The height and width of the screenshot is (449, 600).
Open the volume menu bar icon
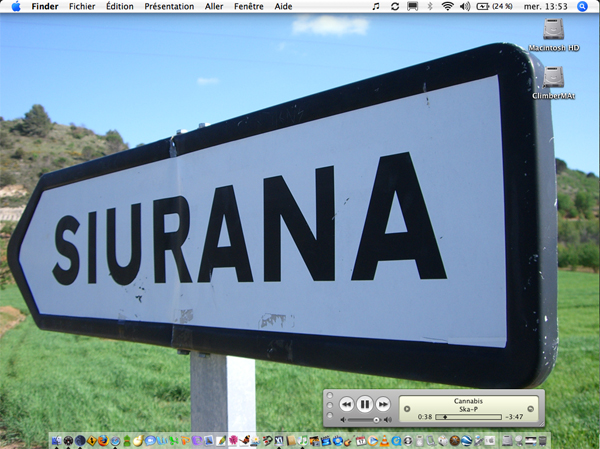pos(464,6)
